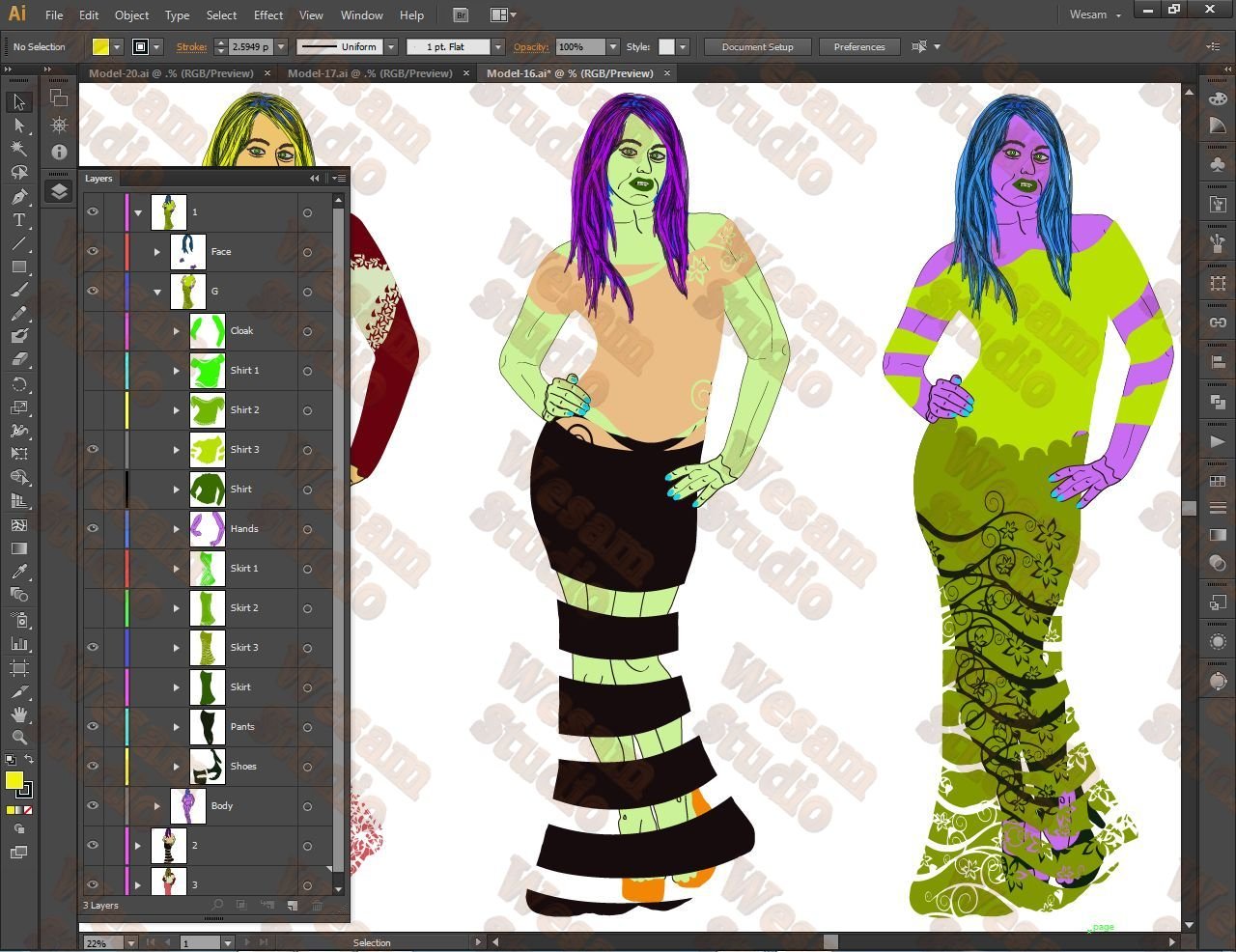Choose the Rectangle tool
This screenshot has width=1236, height=952.
click(19, 266)
